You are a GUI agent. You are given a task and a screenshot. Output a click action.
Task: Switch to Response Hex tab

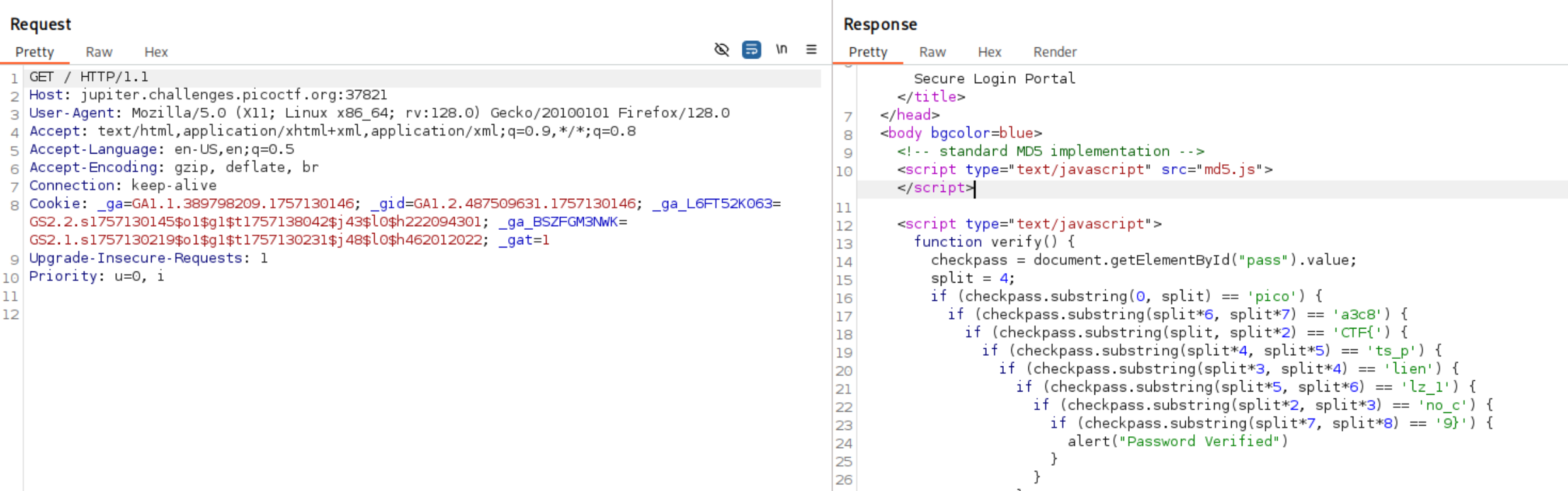coord(989,52)
